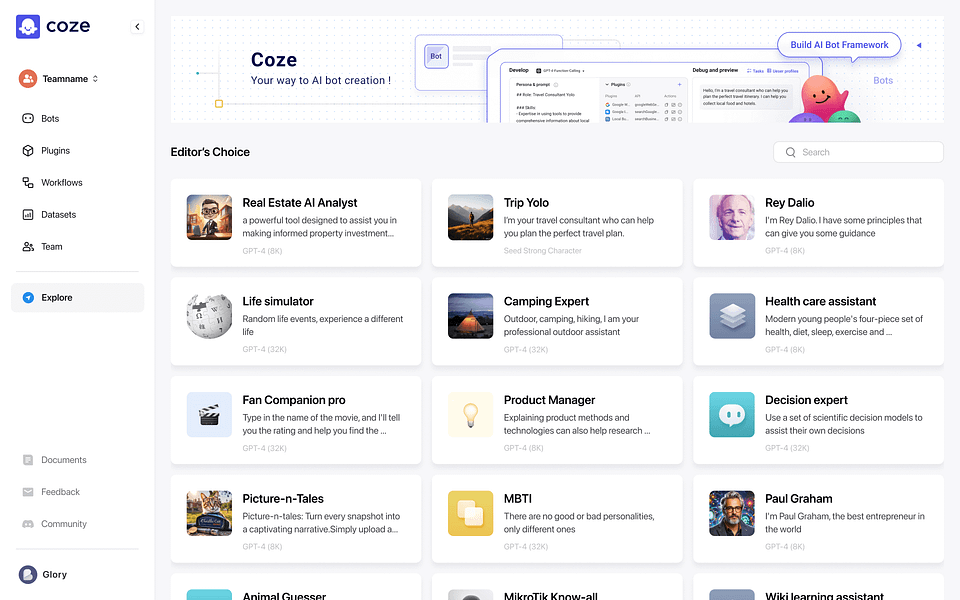Click the Feedback icon
The width and height of the screenshot is (960, 600).
29,492
